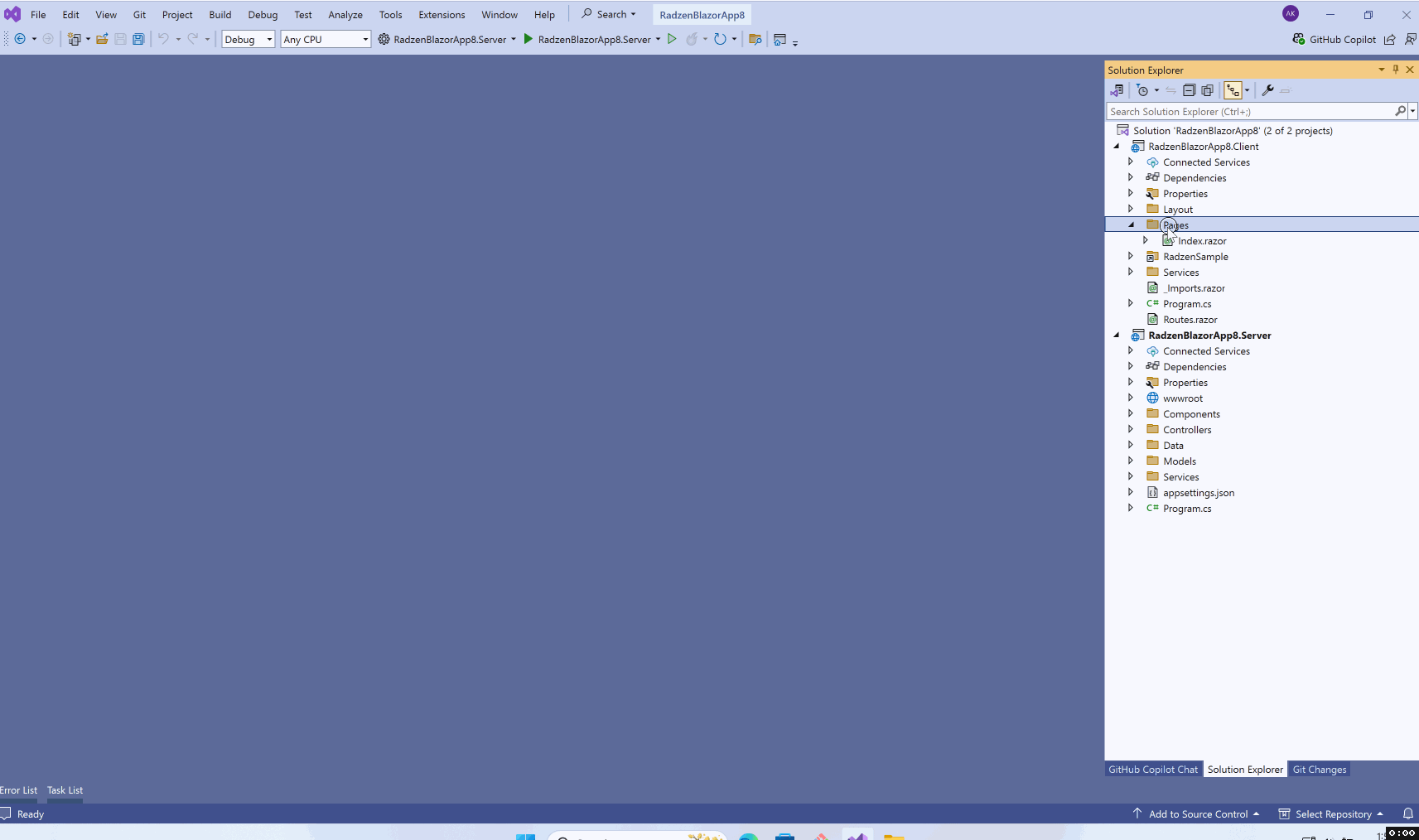
Task: Expand the wwwroot folder
Action: pos(1131,398)
